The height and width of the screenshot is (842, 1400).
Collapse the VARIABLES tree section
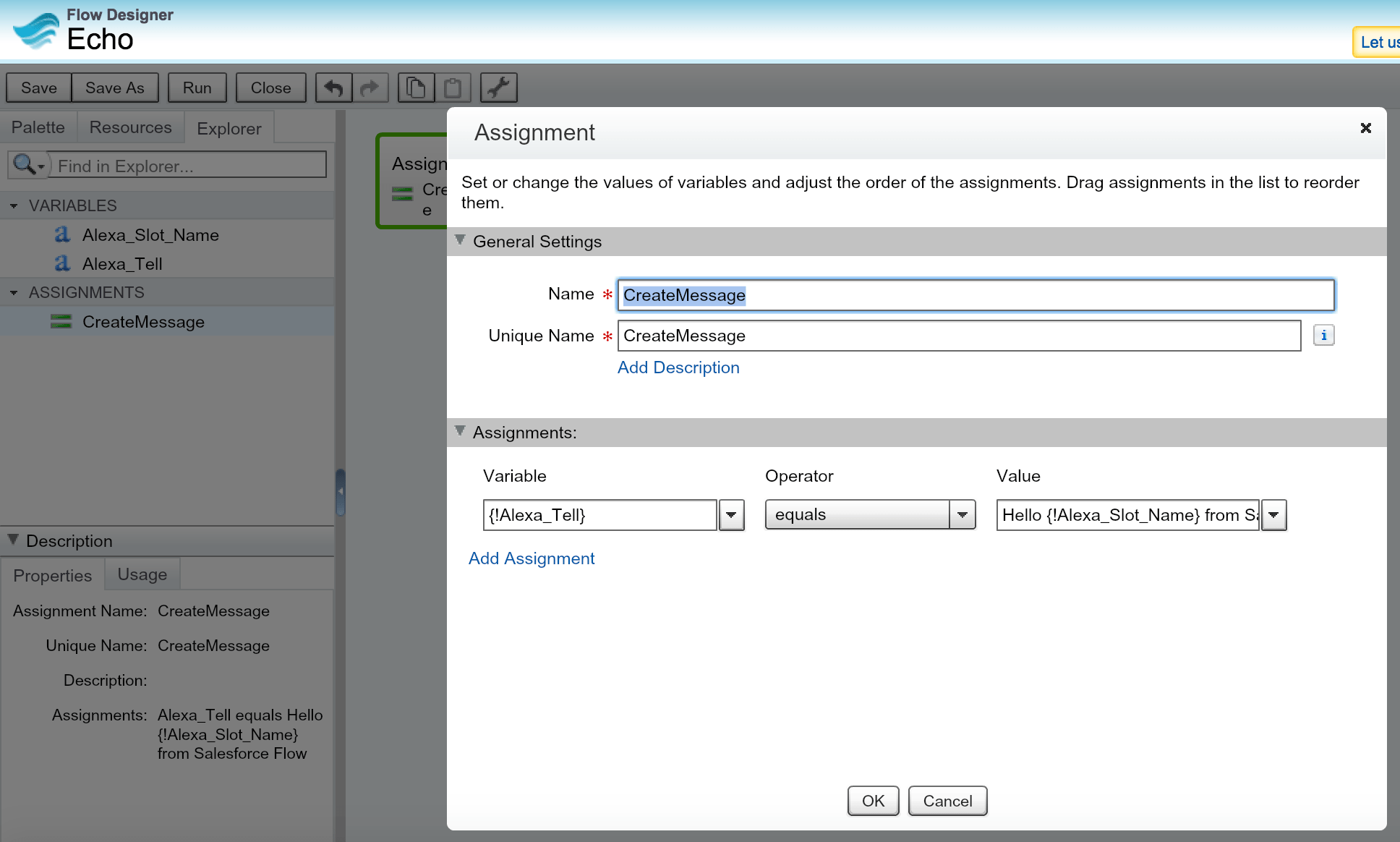coord(14,206)
